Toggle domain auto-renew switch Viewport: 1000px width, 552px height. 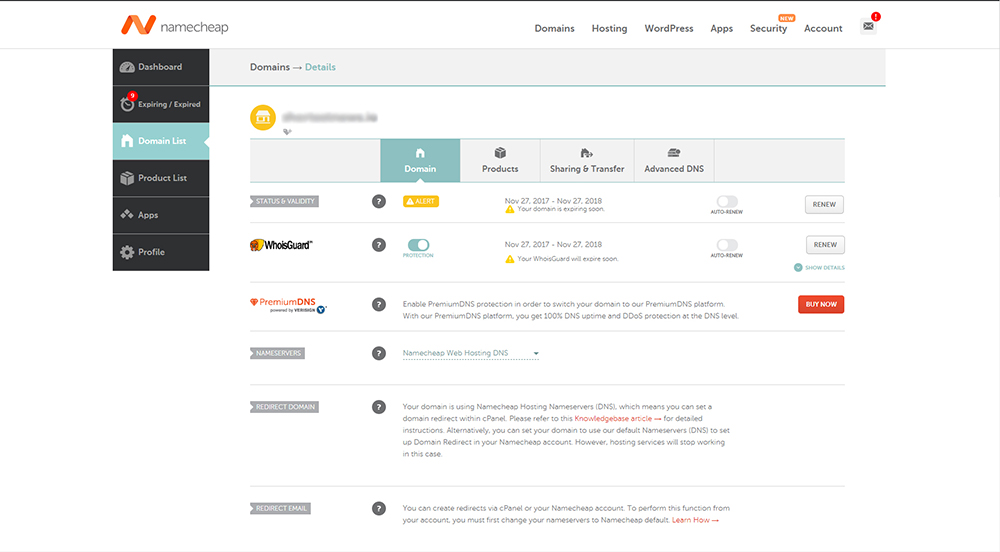(726, 201)
